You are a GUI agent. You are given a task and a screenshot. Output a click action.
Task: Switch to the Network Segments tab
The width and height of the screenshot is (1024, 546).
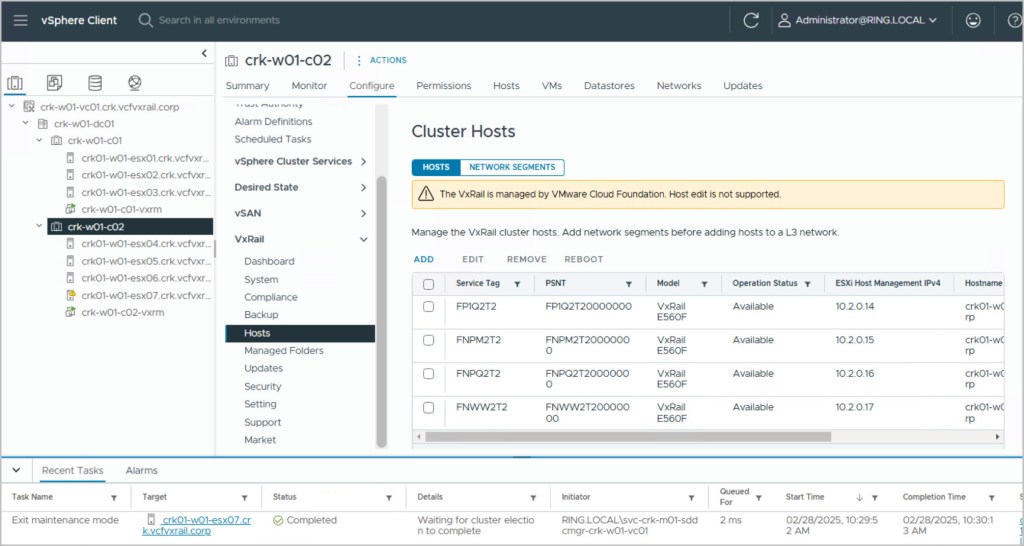pyautogui.click(x=512, y=167)
